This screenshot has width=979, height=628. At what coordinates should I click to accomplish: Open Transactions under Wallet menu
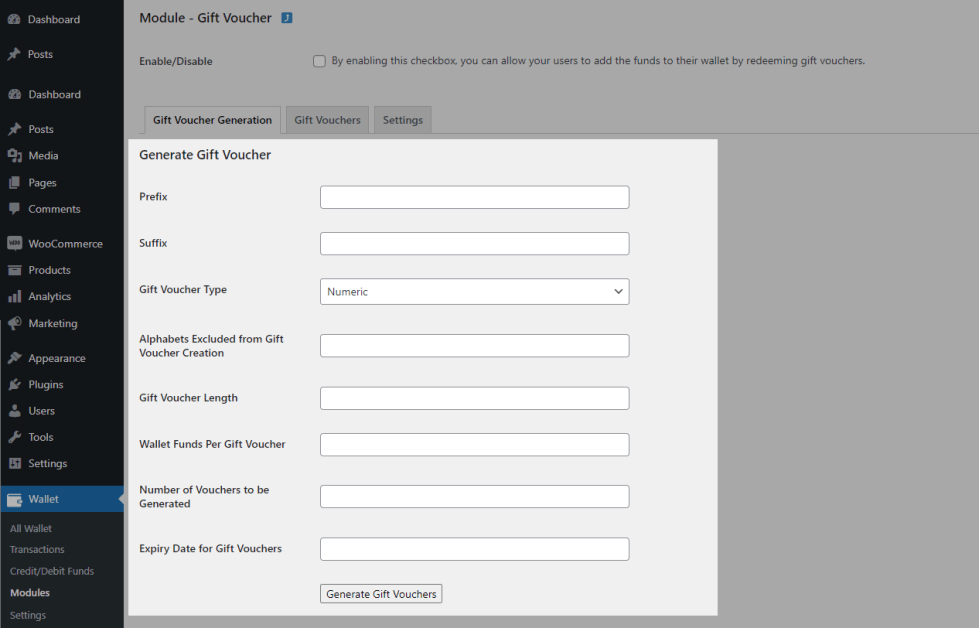click(x=37, y=550)
